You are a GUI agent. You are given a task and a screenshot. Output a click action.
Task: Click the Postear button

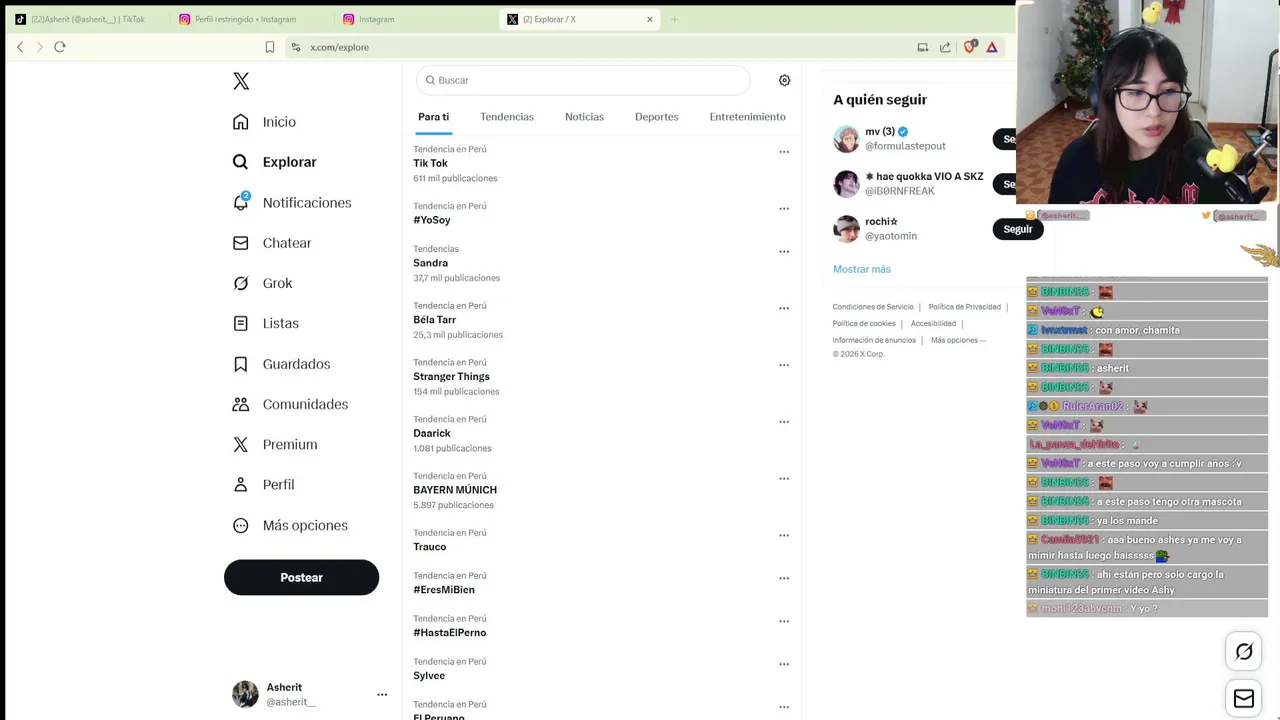tap(301, 578)
